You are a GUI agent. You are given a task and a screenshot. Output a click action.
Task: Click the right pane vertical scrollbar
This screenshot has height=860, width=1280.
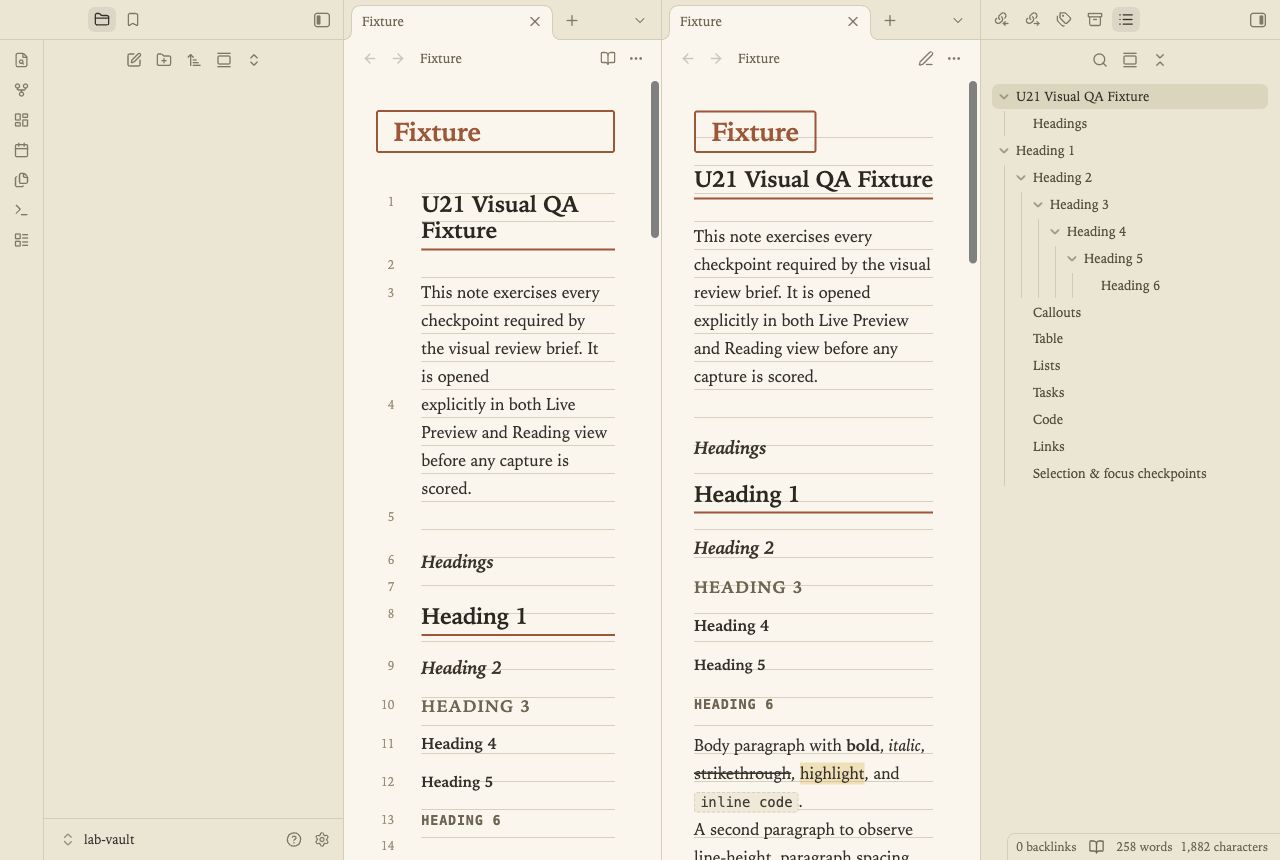click(x=973, y=172)
